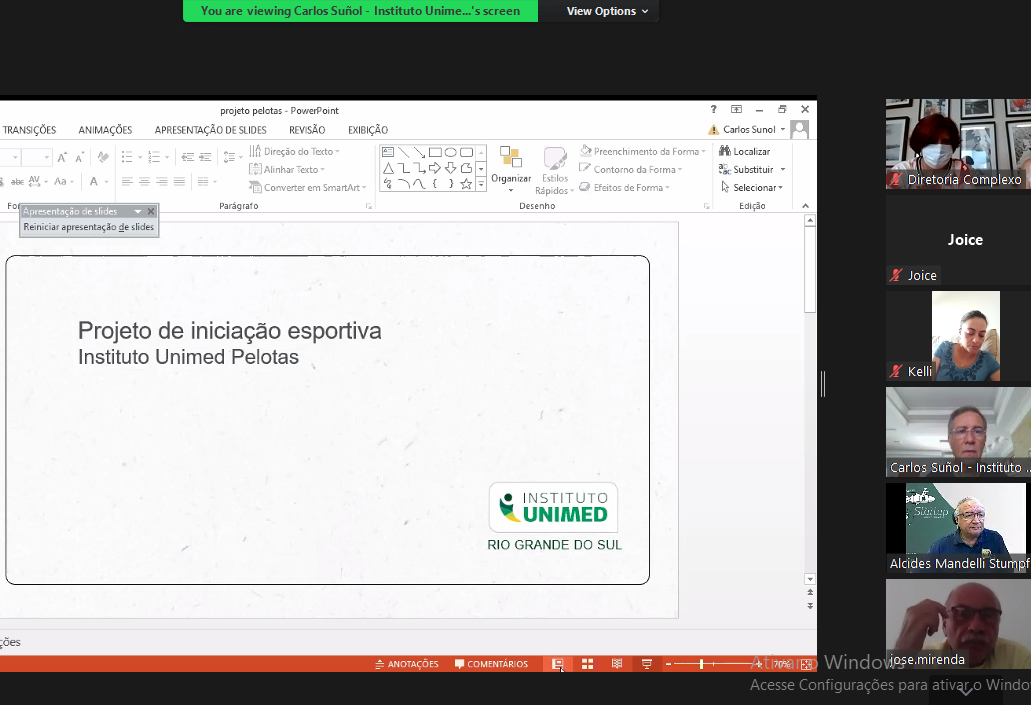
Task: Click the 70% zoom level
Action: (x=781, y=664)
